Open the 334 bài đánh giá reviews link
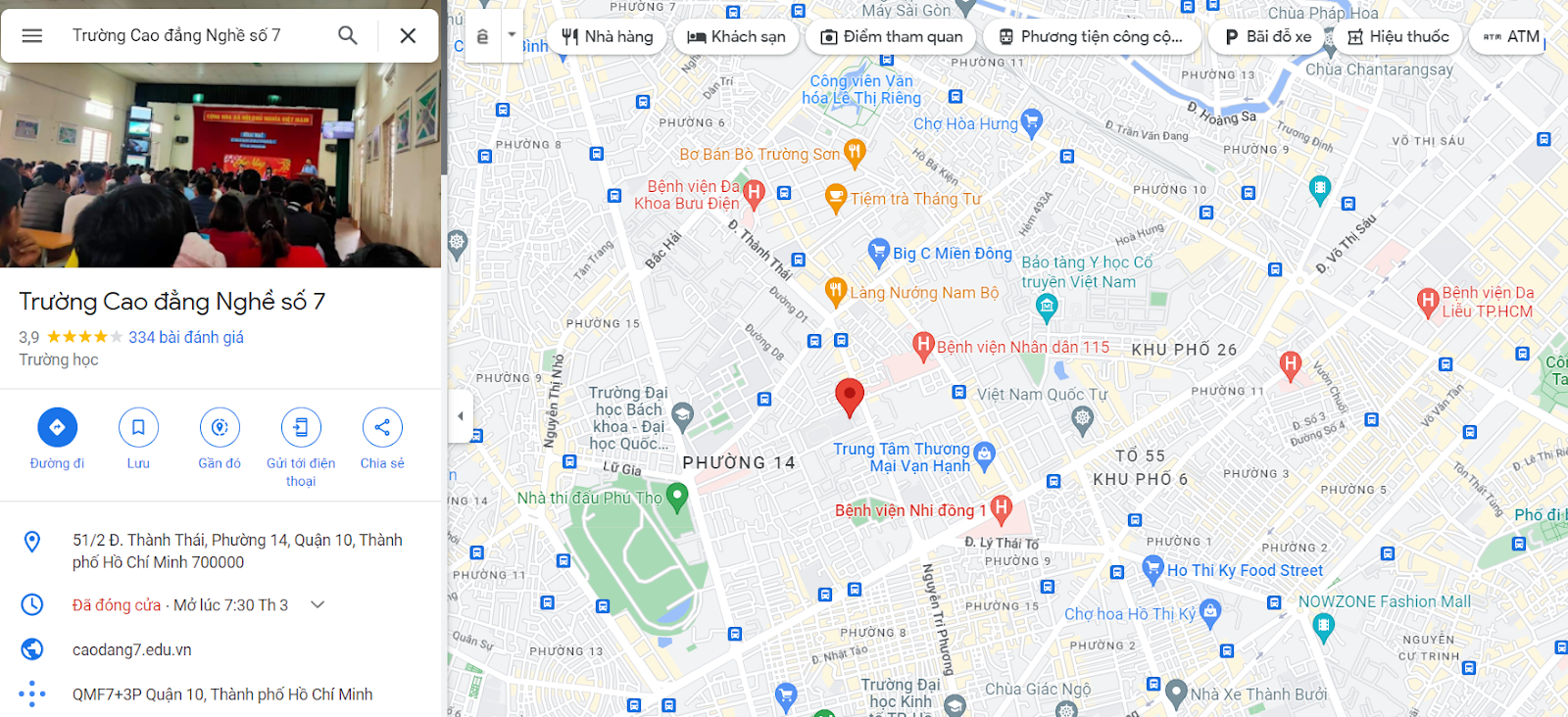The width and height of the screenshot is (1568, 717). (x=186, y=337)
